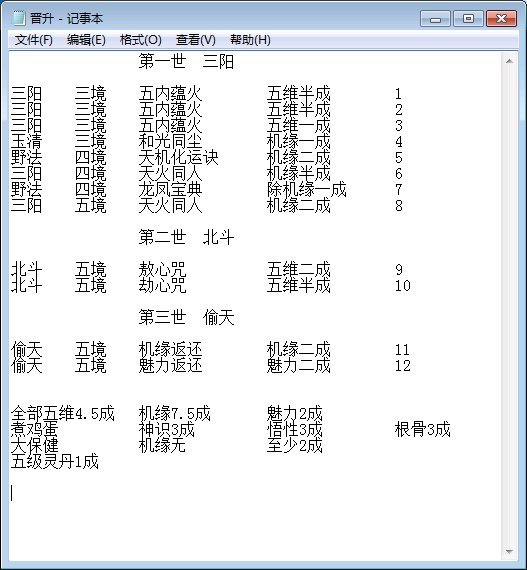Click the heading 第一世 三阳
The image size is (527, 570).
pos(186,61)
